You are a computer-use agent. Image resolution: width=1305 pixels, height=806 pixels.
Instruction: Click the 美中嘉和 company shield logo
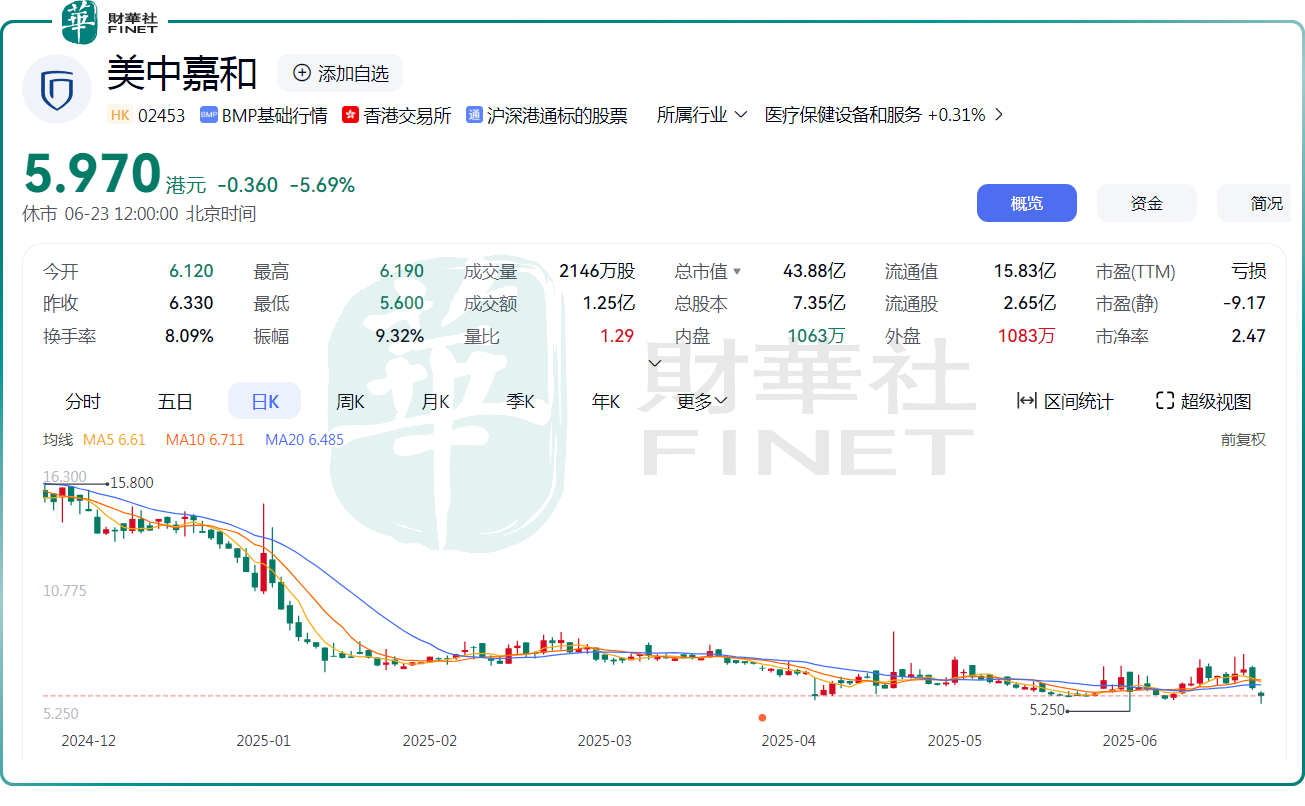57,90
